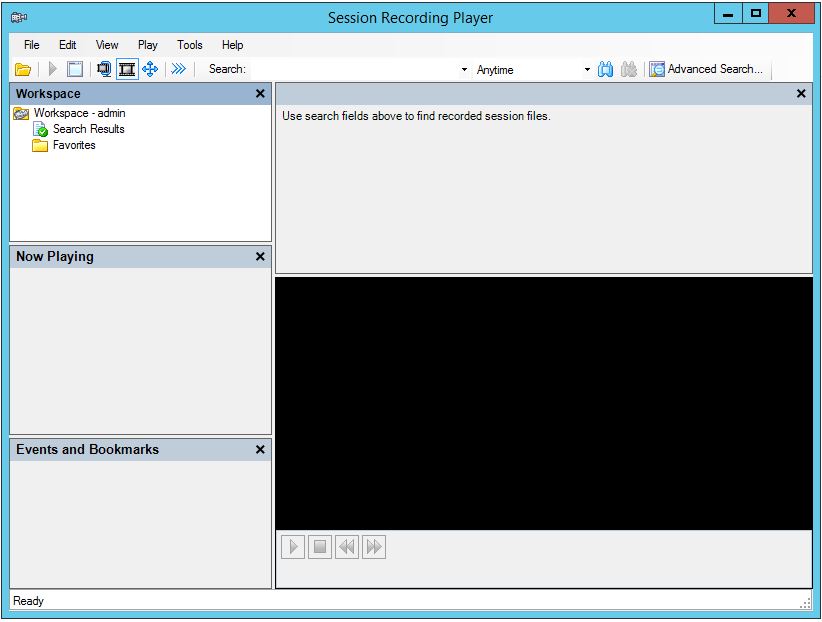This screenshot has height=622, width=822.
Task: Click the green play toolbar icon
Action: pos(50,69)
